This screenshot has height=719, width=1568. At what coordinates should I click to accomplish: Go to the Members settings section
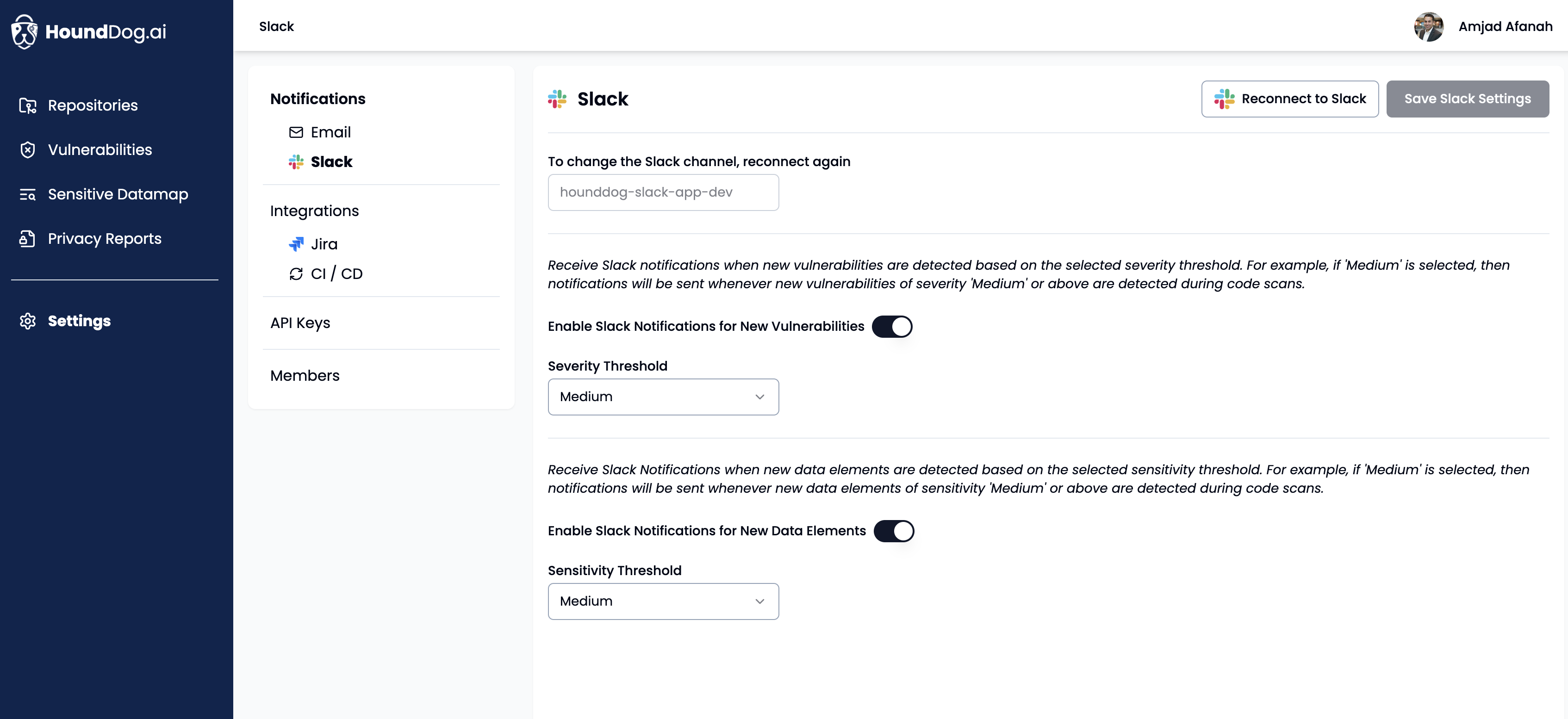tap(305, 376)
